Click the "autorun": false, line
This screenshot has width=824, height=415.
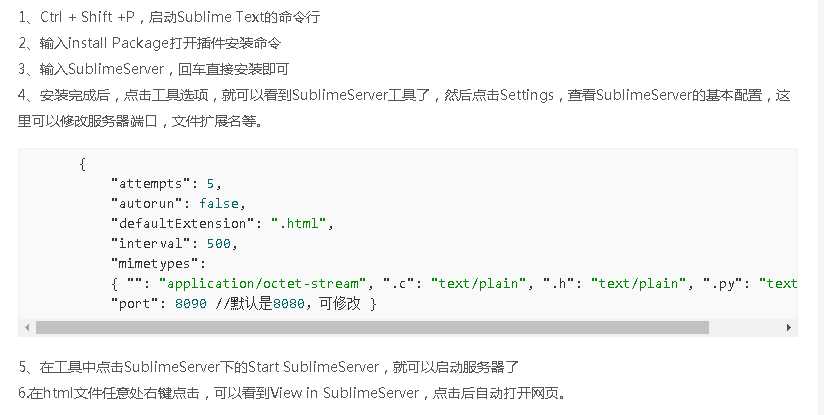point(178,203)
